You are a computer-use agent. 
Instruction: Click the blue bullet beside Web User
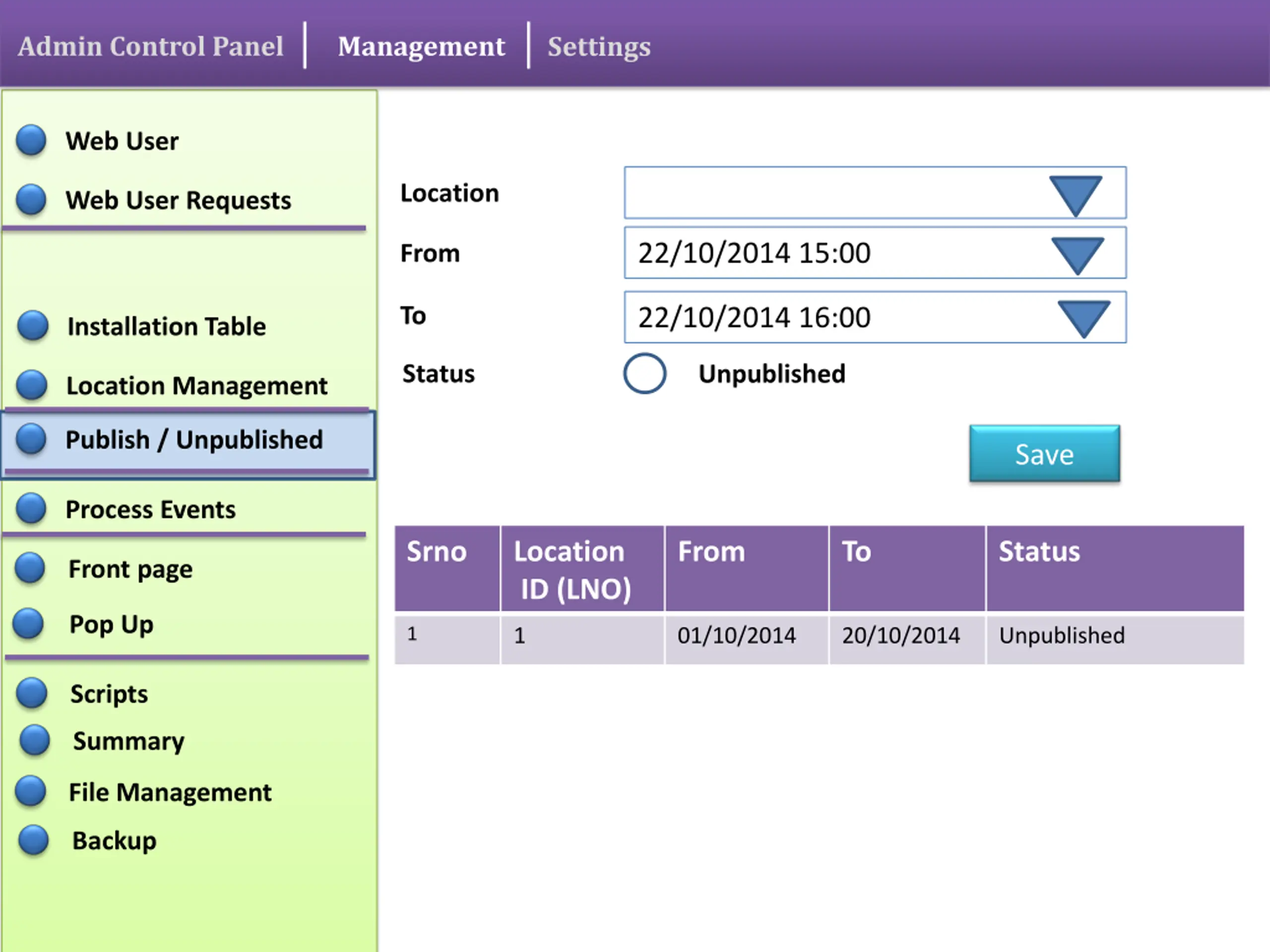pos(31,141)
